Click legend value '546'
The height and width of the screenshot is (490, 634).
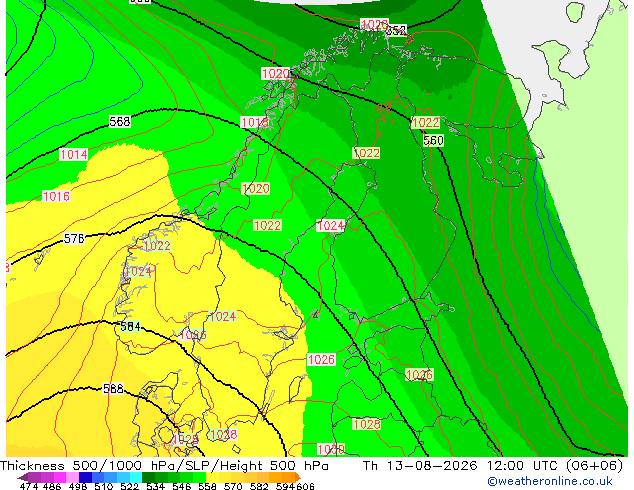[x=182, y=486]
